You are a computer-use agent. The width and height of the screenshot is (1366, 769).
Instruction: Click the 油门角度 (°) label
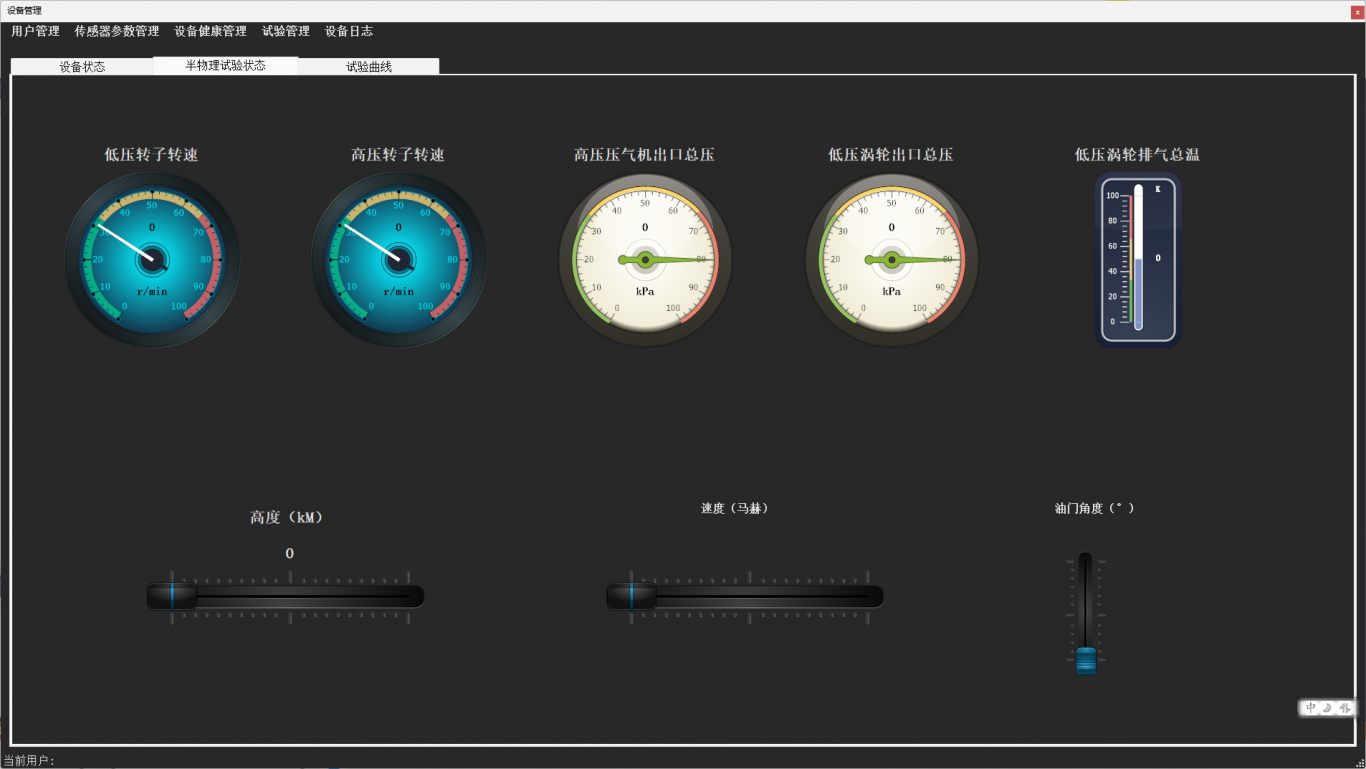pyautogui.click(x=1095, y=508)
